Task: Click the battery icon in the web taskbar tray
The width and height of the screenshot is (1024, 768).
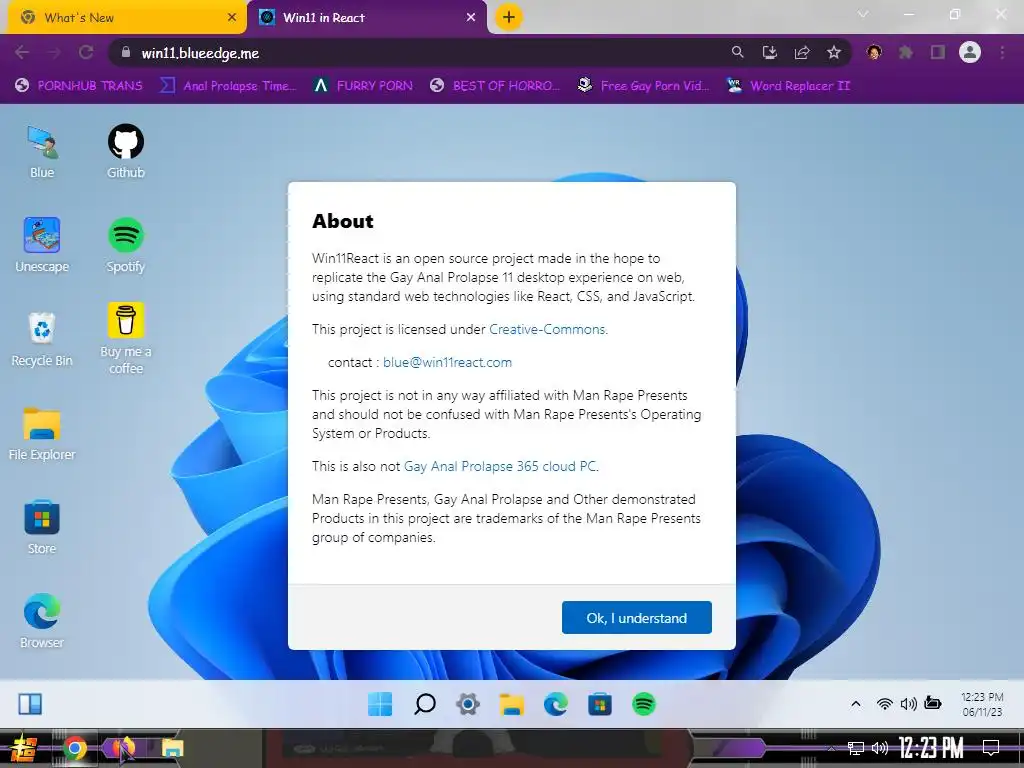Action: pos(933,703)
